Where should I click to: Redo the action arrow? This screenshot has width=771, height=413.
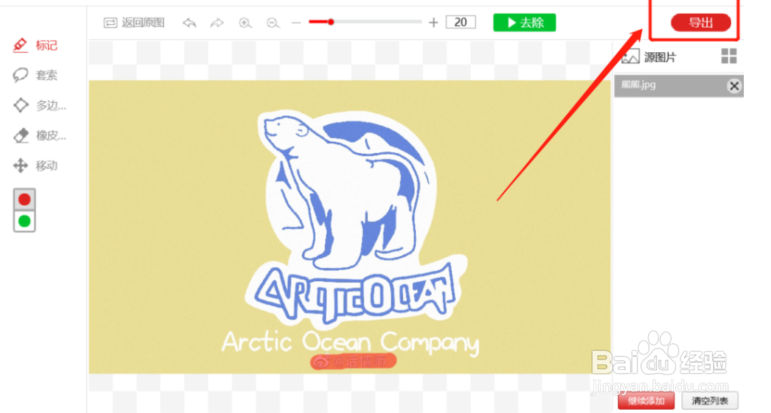pos(217,23)
